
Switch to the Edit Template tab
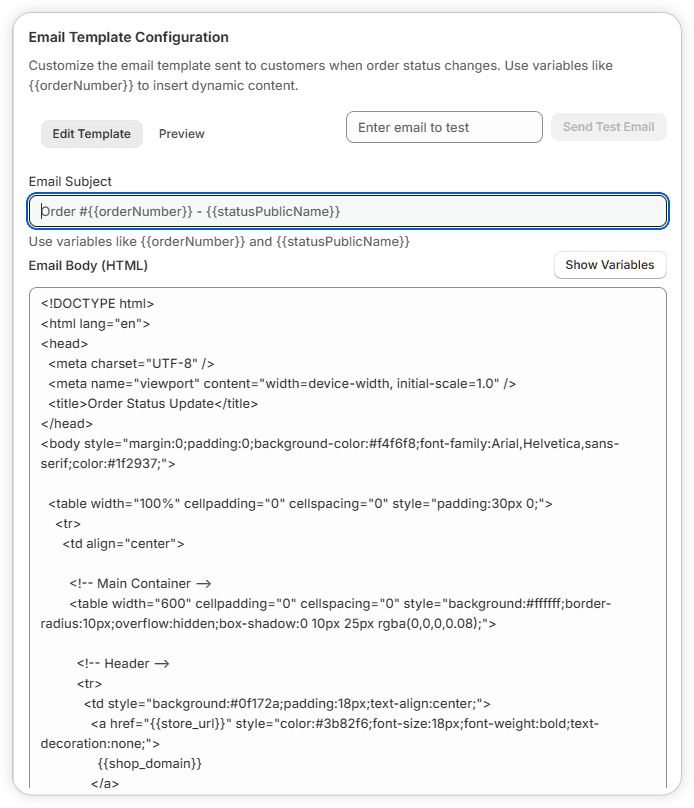pos(92,134)
